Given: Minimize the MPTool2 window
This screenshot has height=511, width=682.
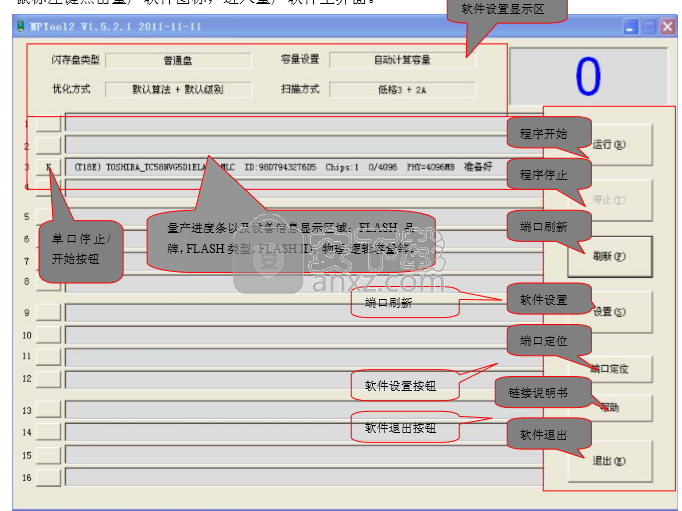Looking at the screenshot, I should pos(630,27).
